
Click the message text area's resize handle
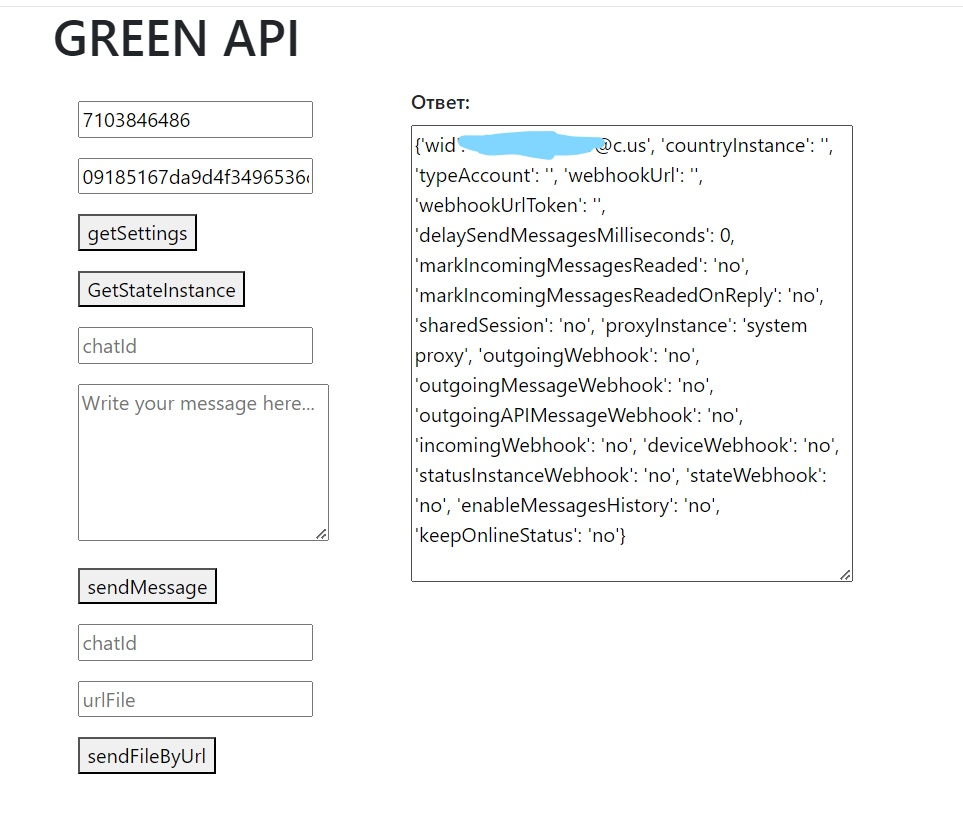coord(321,534)
